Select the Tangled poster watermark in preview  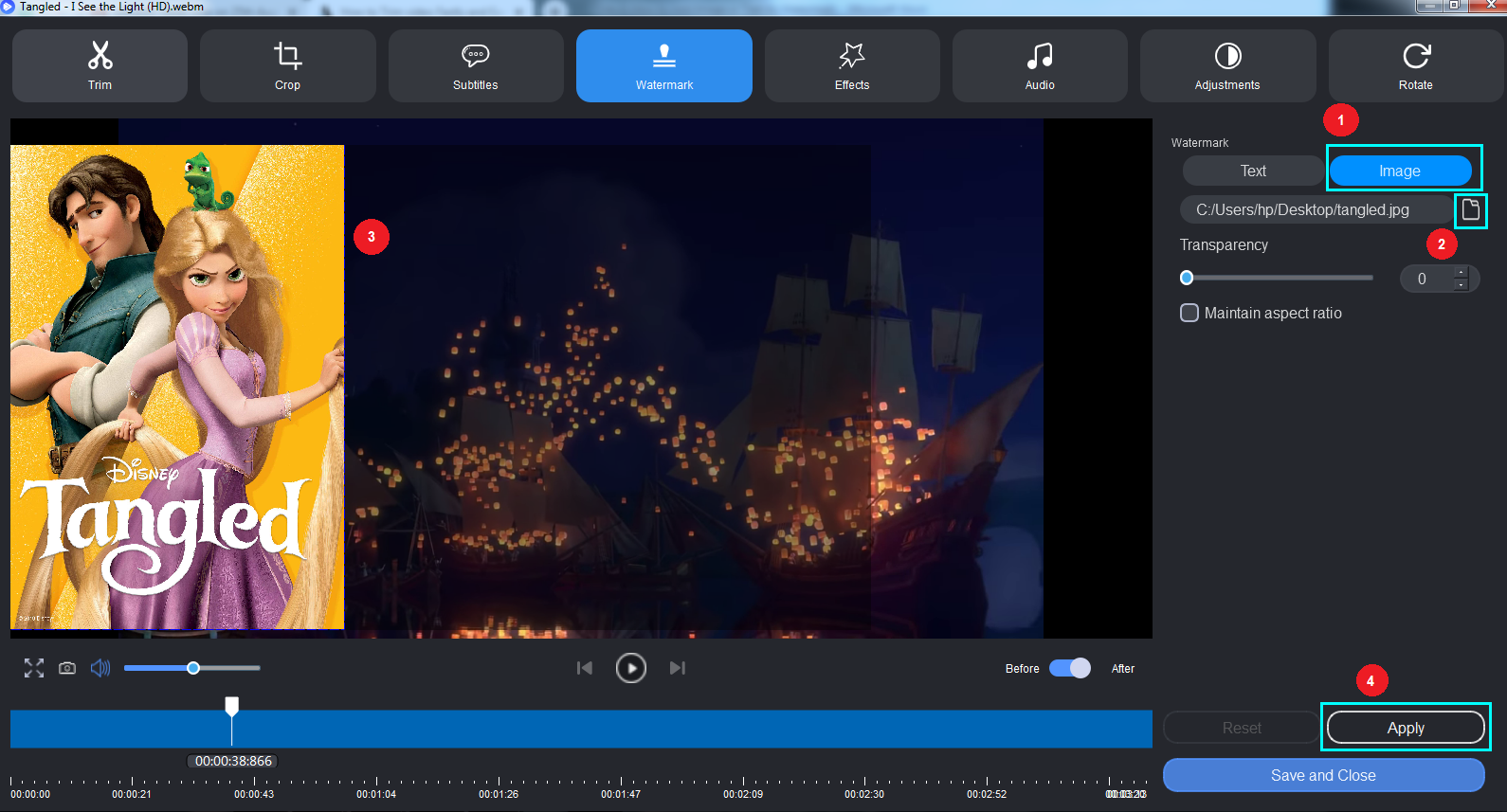pyautogui.click(x=177, y=387)
